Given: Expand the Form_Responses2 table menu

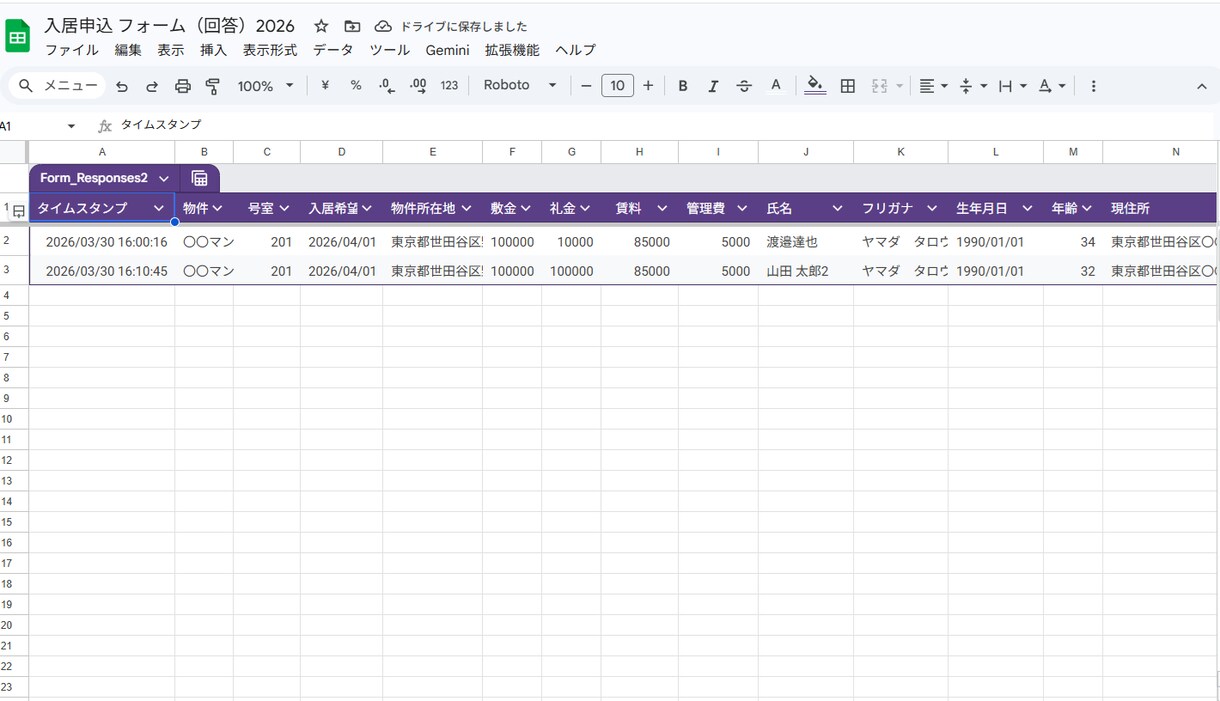Looking at the screenshot, I should (164, 178).
